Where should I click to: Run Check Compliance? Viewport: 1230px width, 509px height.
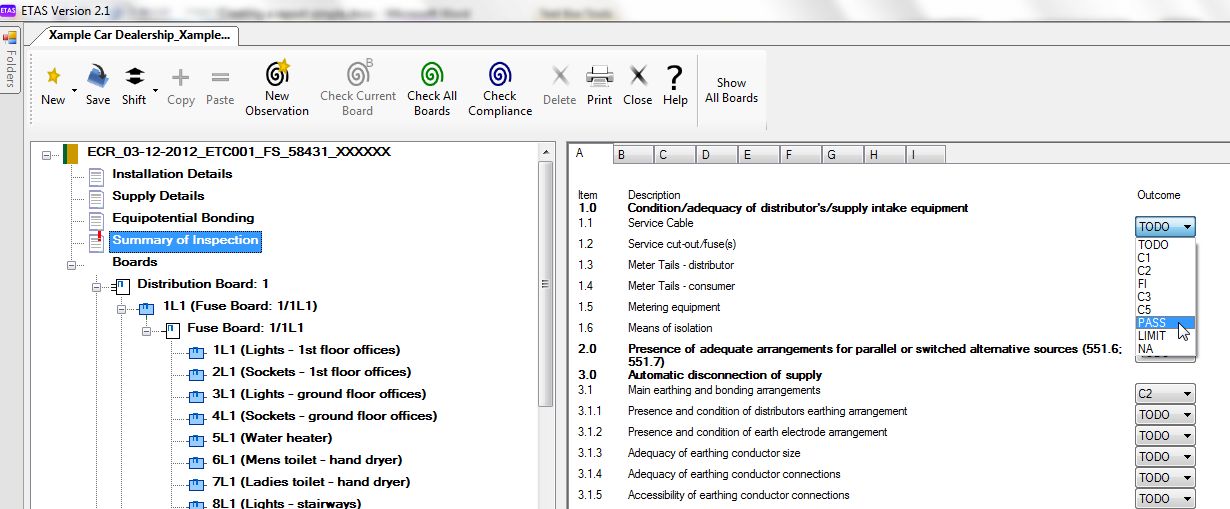click(x=500, y=74)
